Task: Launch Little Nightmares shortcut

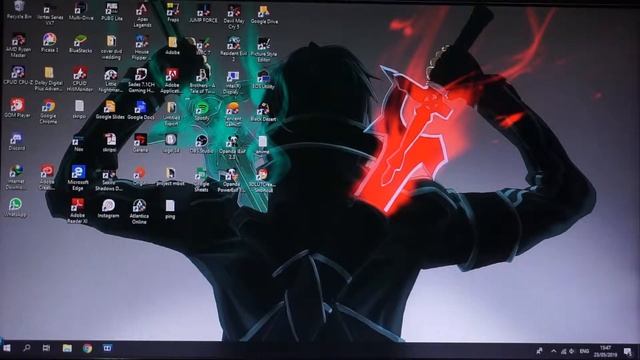Action: point(111,80)
